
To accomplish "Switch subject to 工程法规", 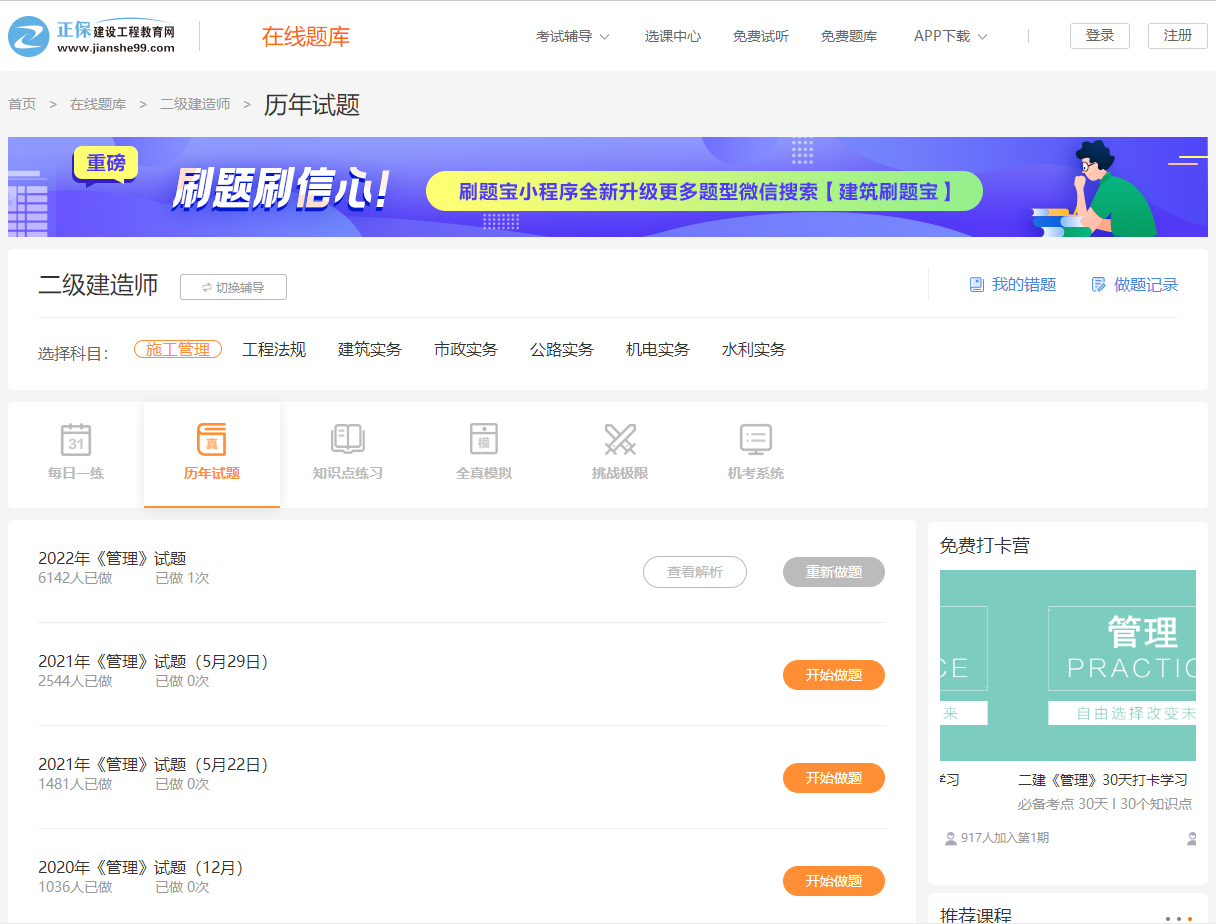I will [274, 349].
